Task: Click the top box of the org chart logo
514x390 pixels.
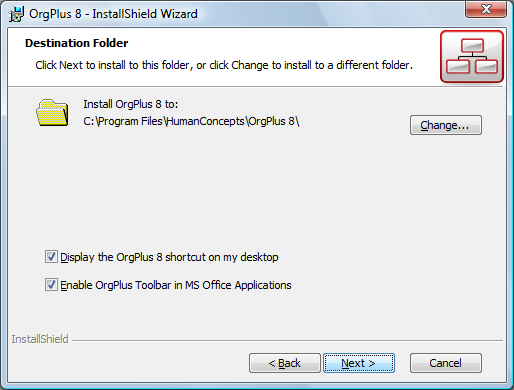Action: click(472, 46)
